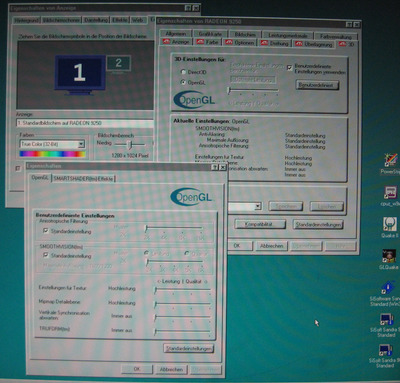
Task: Click Abbrechen in the RADEON 9250 window
Action: 271,246
